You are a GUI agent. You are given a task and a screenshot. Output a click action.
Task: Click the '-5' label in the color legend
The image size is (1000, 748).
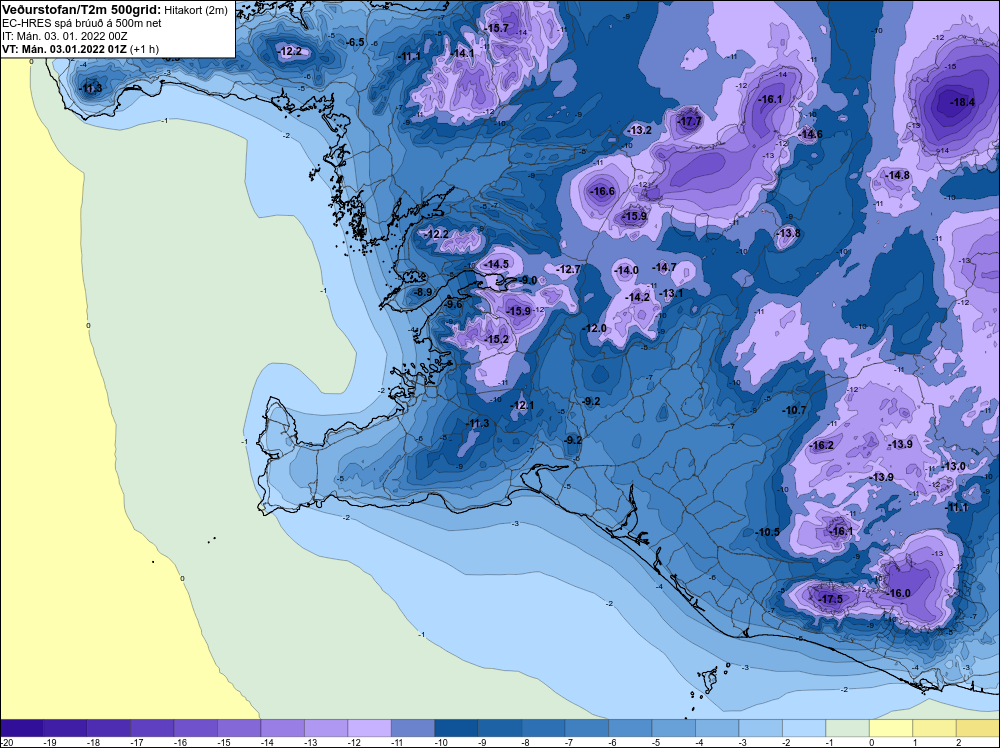[658, 743]
